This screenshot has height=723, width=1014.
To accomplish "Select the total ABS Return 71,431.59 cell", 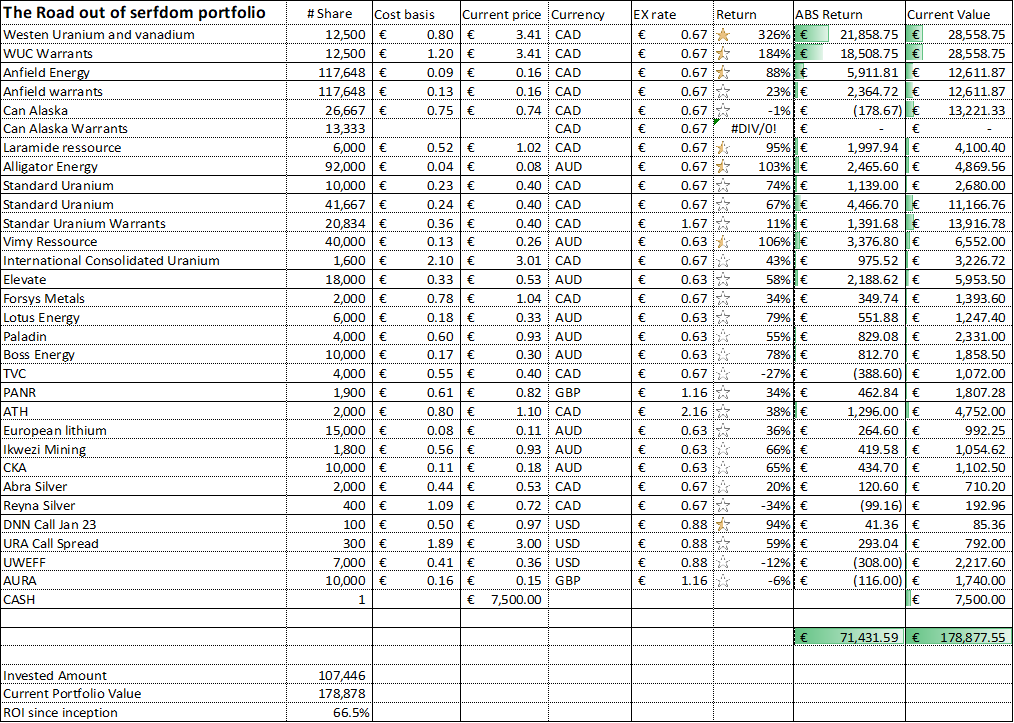I will pyautogui.click(x=849, y=637).
